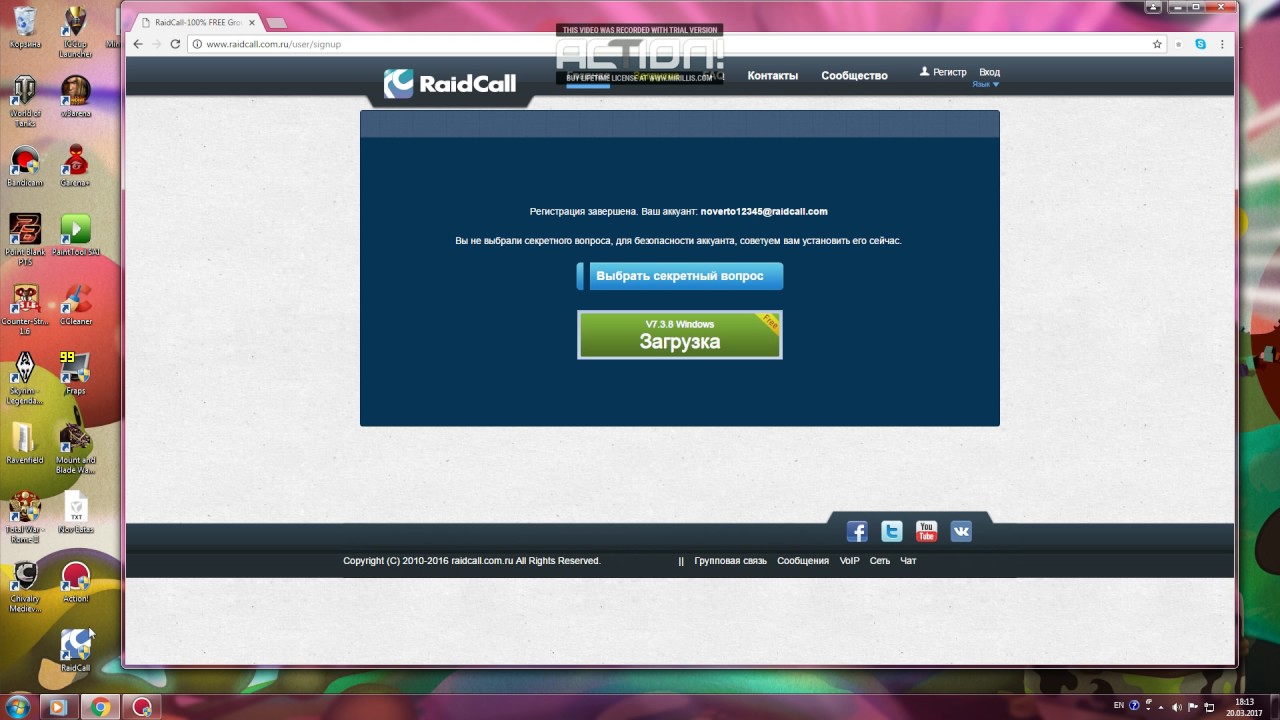Select the Fraps desktop icon

75,372
